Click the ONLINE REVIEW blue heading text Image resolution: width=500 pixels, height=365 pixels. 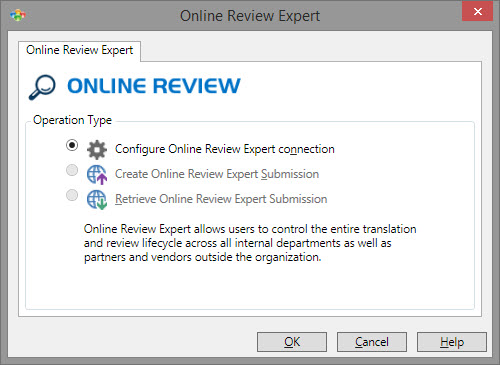pyautogui.click(x=154, y=86)
